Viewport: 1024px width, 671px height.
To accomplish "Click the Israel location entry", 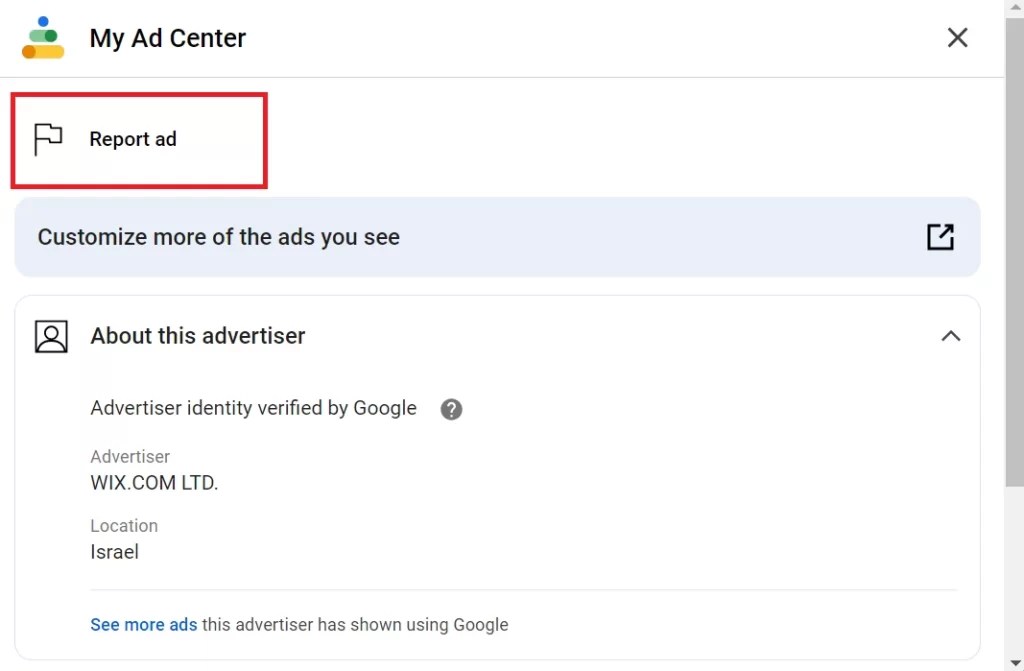I will (x=114, y=551).
